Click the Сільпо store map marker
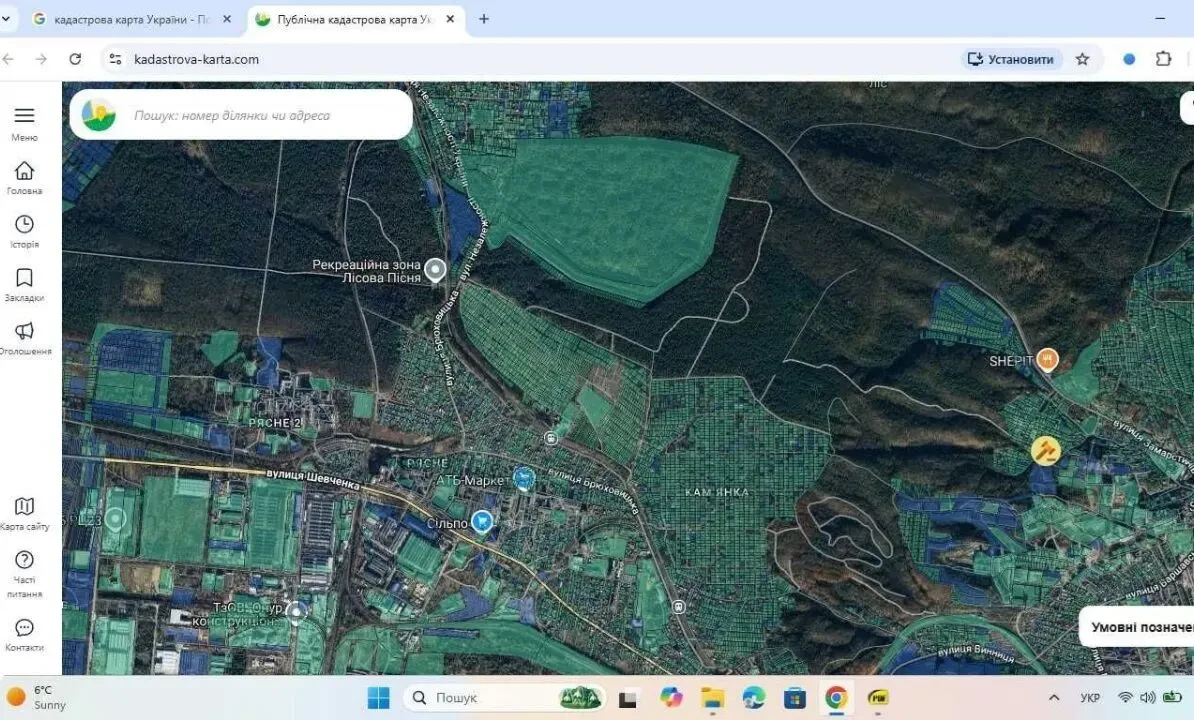Viewport: 1194px width, 720px height. coord(482,521)
